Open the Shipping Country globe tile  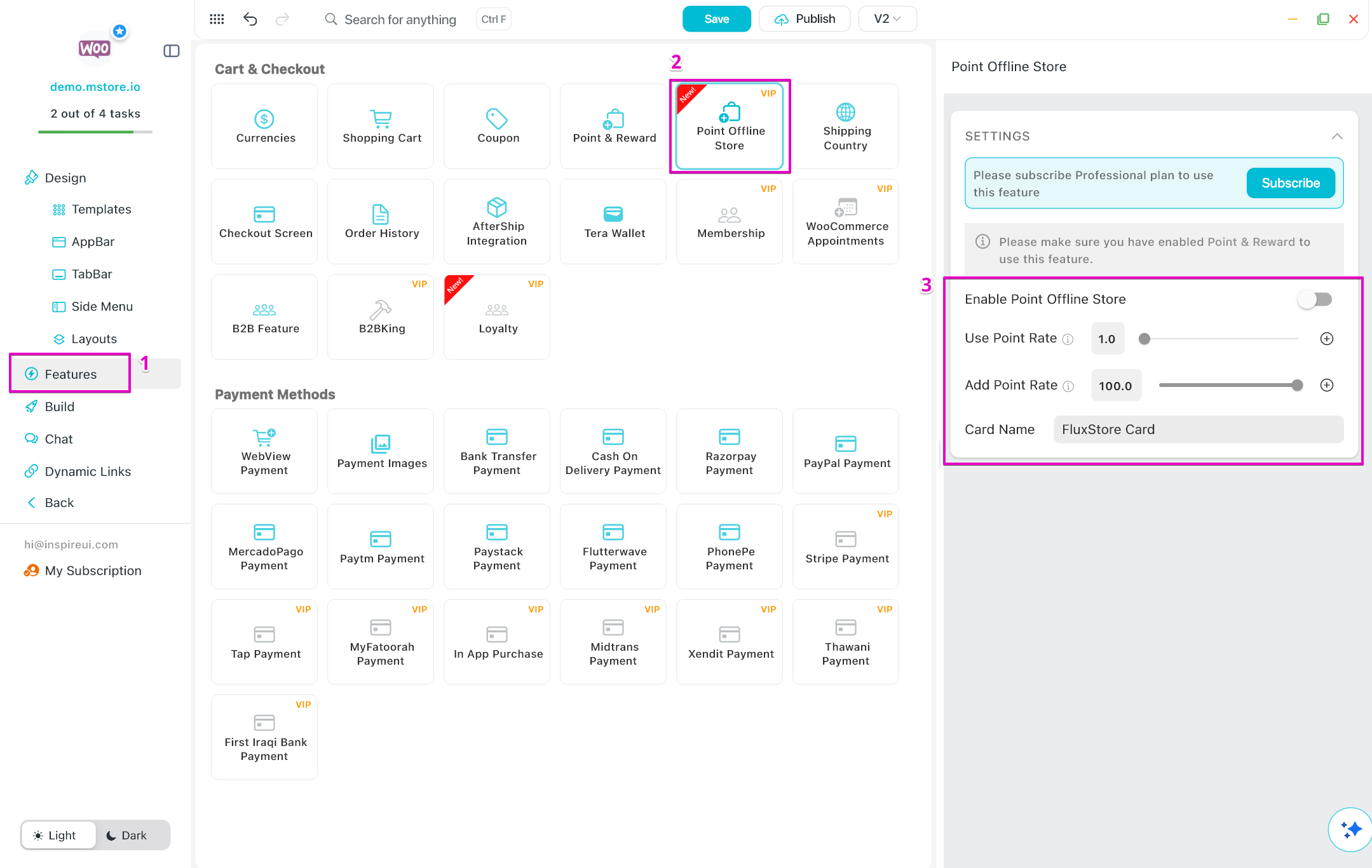(845, 126)
